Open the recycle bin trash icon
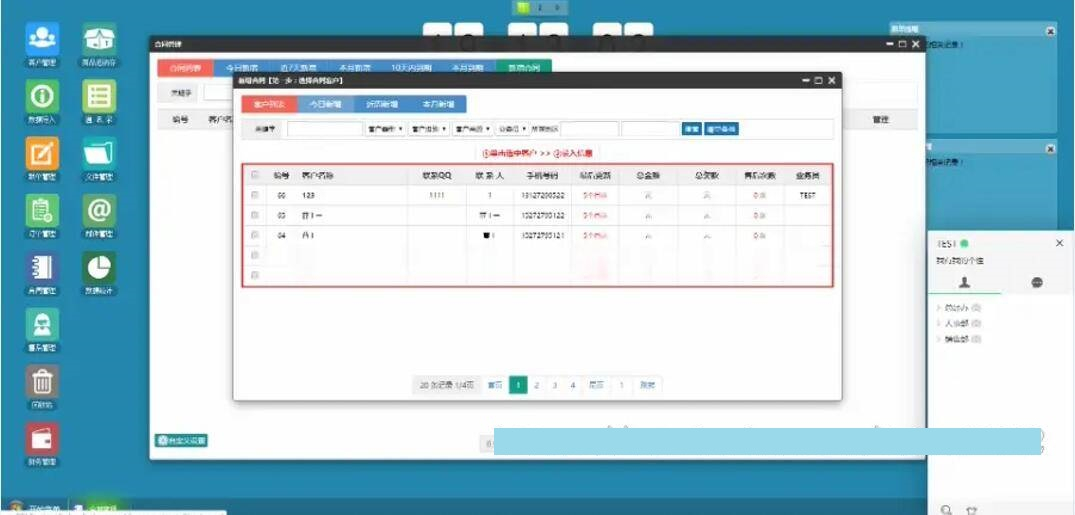This screenshot has height=515, width=1075. (x=42, y=381)
